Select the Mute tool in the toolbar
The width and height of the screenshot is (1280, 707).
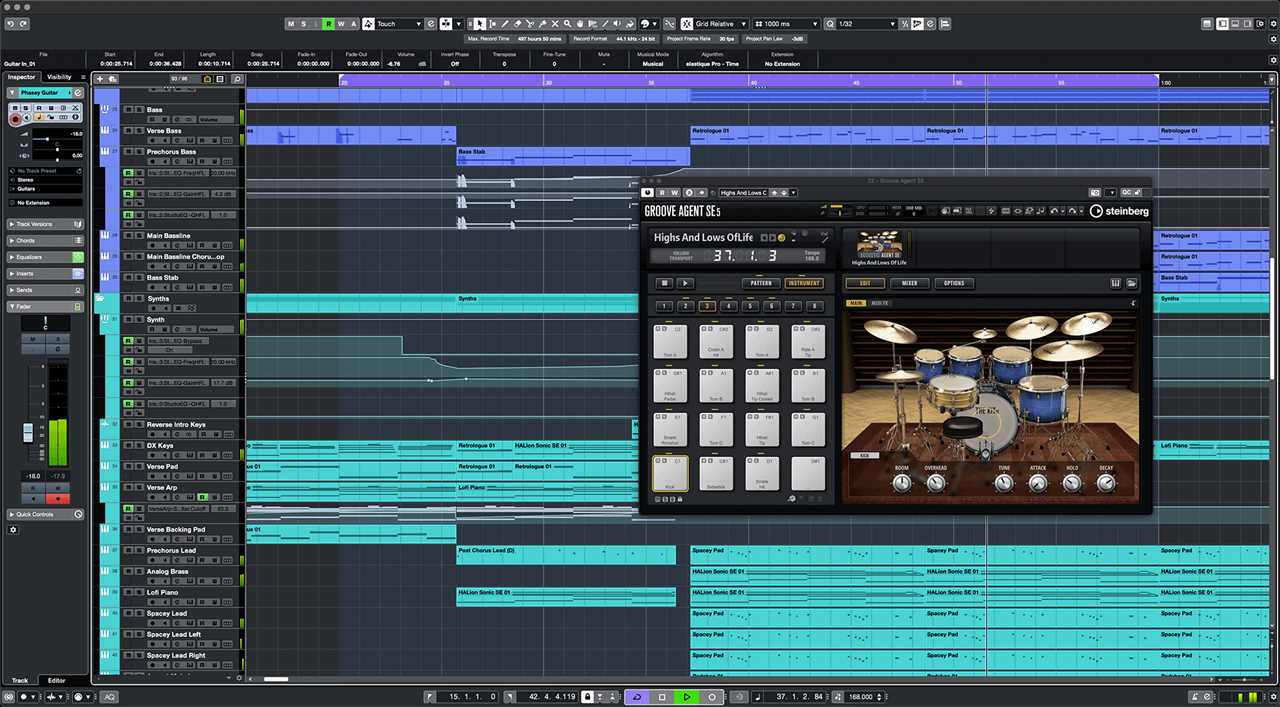point(555,23)
